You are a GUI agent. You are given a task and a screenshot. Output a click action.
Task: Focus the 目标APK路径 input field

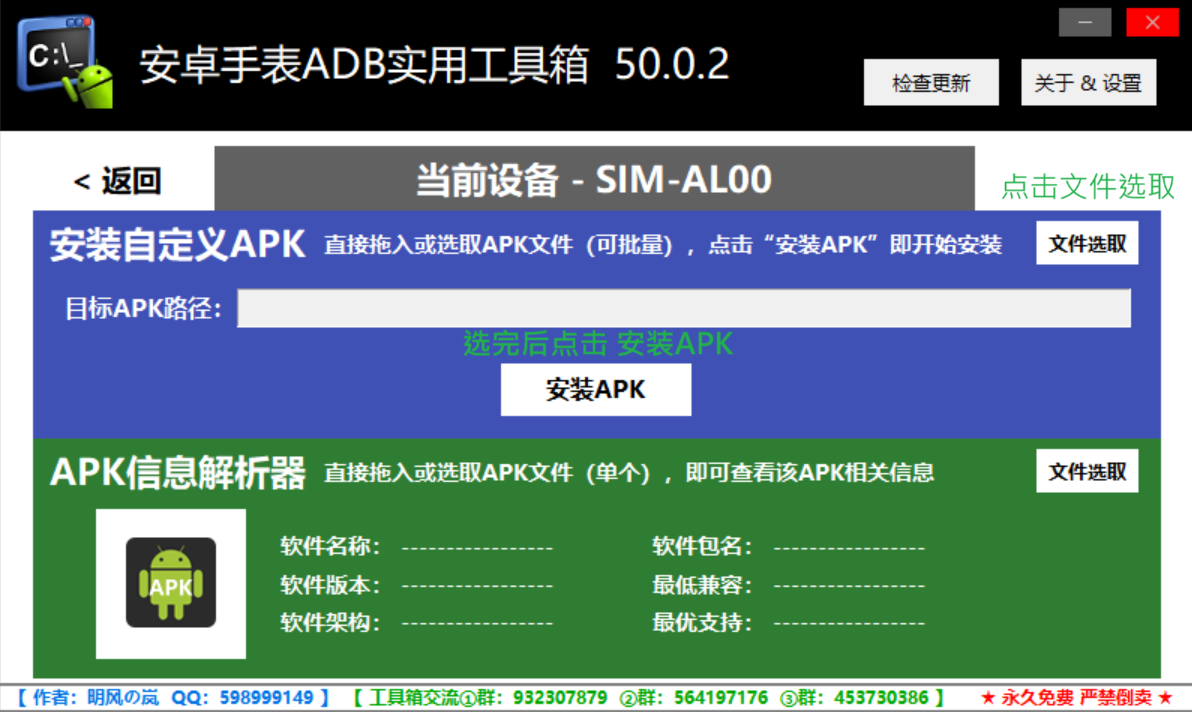[x=683, y=308]
